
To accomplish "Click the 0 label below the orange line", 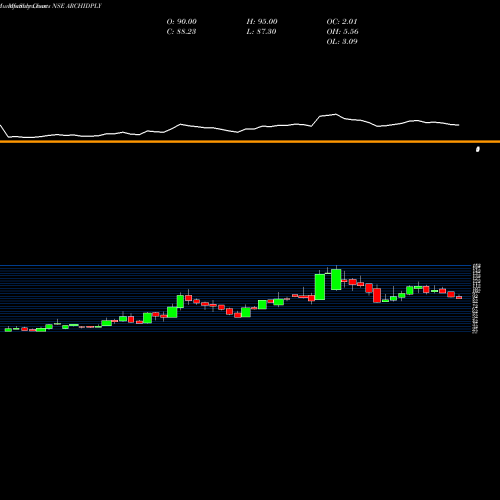I will (478, 149).
